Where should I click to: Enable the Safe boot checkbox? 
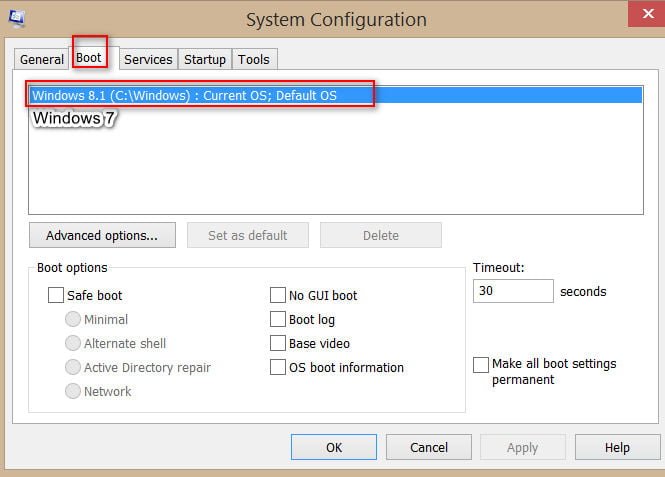pos(56,295)
